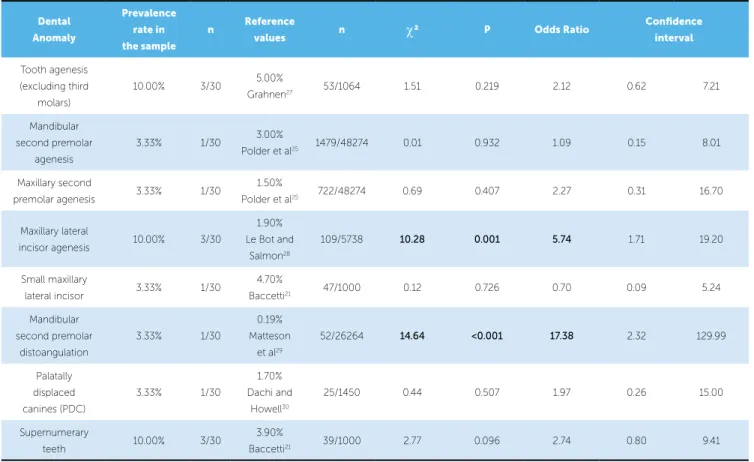Click the '3.00% Polder et al' reference cell
Viewport: 754px width, 462px height.
coord(269,143)
